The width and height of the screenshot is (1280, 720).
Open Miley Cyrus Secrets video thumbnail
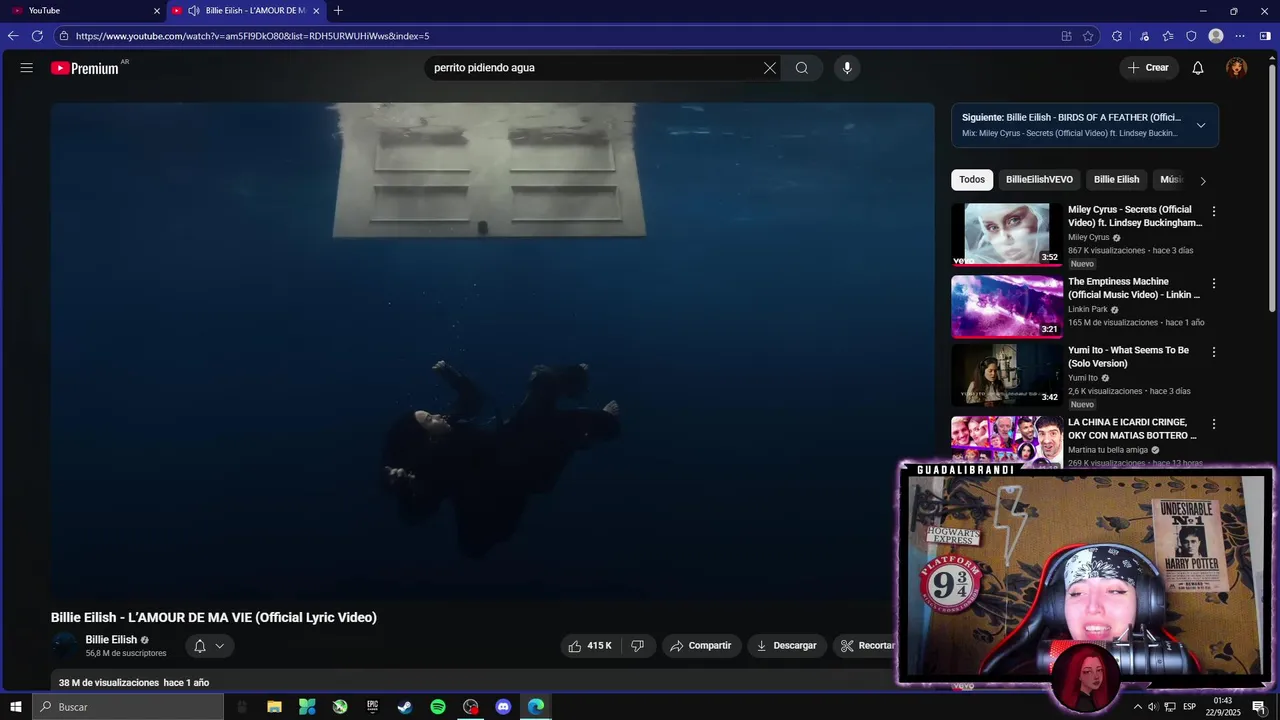pos(1006,235)
